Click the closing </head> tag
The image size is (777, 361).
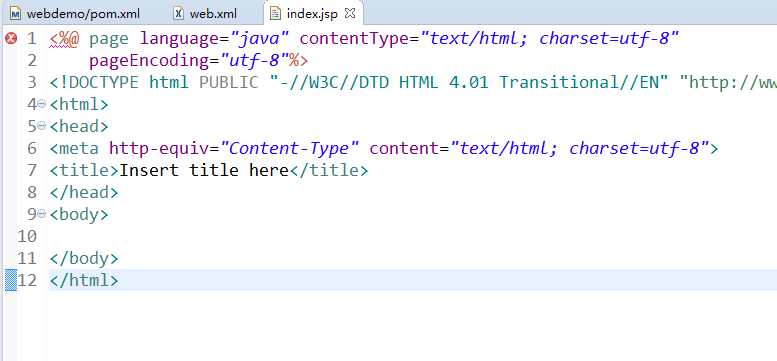[x=84, y=192]
